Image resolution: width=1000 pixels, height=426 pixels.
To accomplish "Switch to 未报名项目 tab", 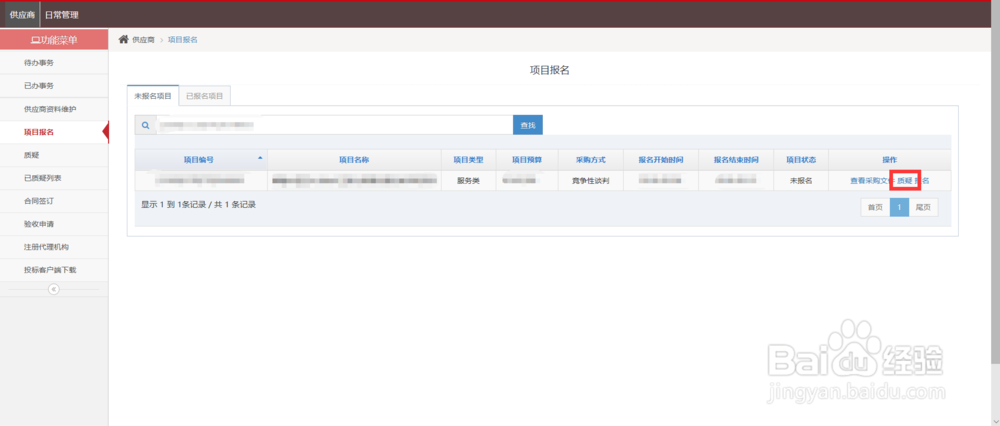I will pyautogui.click(x=152, y=96).
